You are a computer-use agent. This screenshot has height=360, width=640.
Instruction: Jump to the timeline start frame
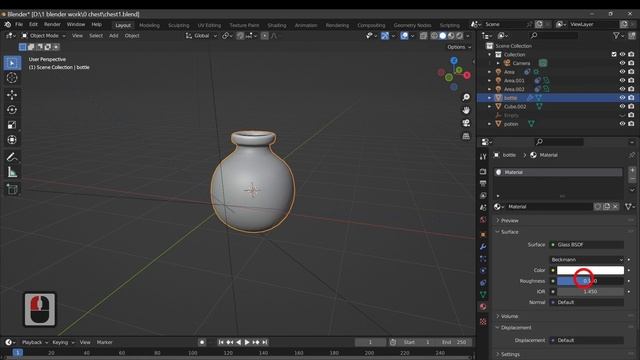point(220,342)
